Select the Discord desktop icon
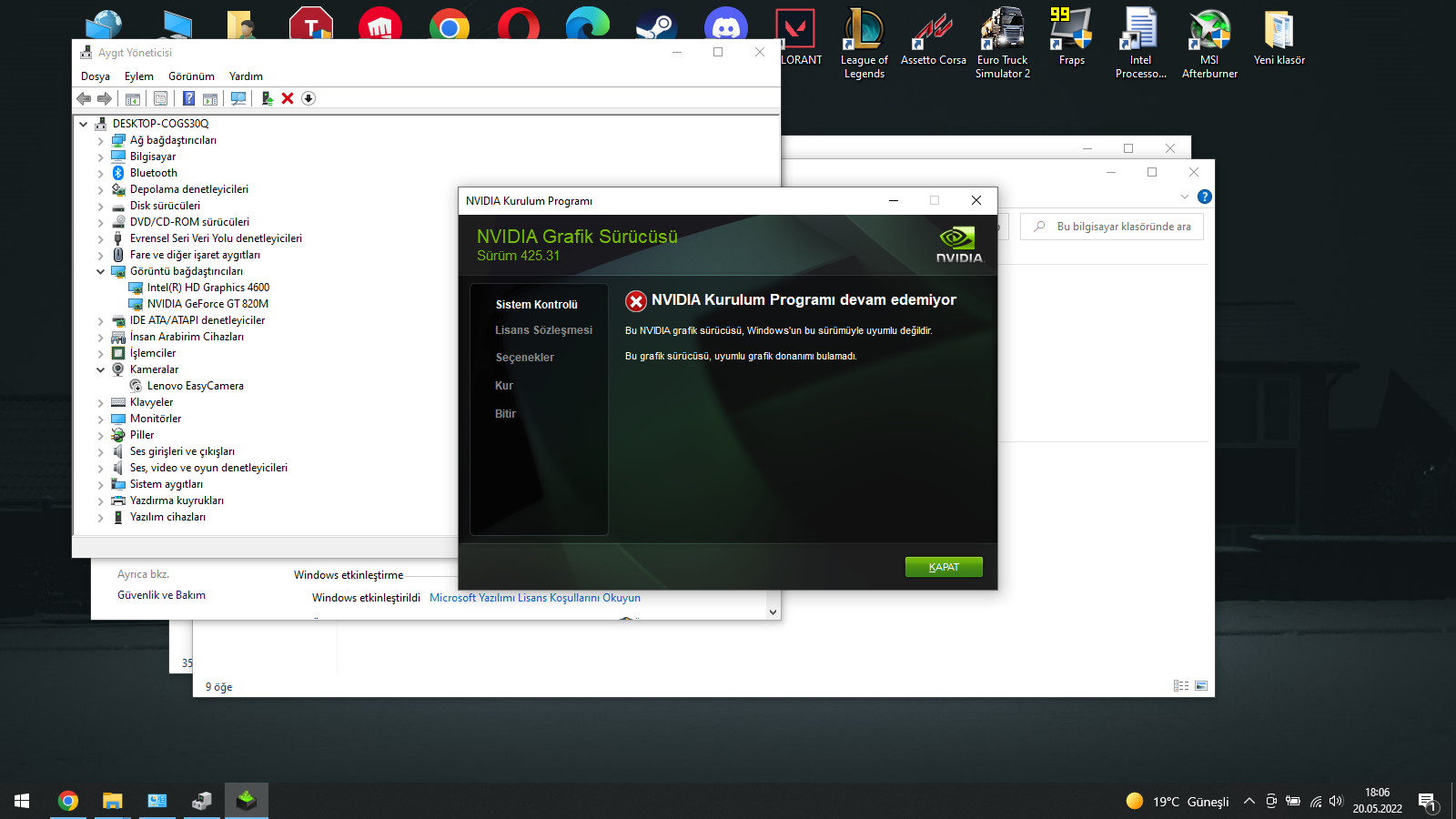 coord(726,24)
